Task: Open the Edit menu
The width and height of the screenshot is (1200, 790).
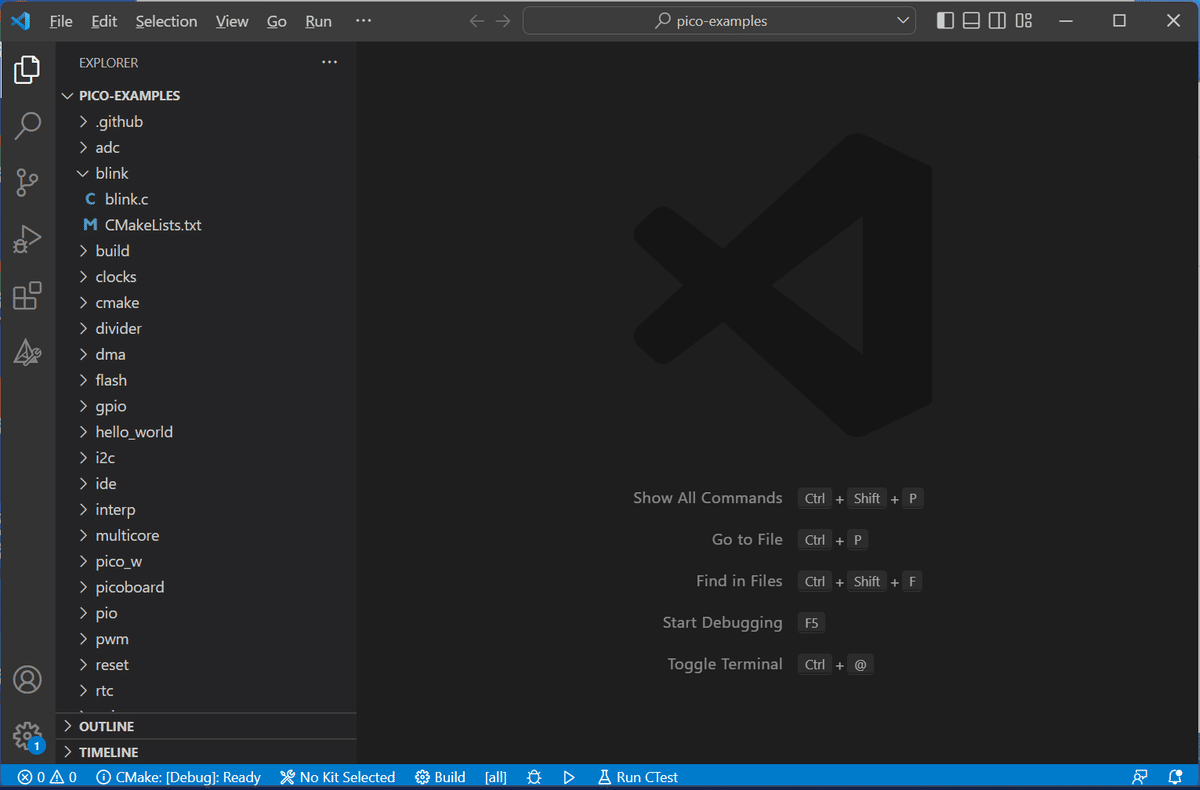Action: [104, 21]
